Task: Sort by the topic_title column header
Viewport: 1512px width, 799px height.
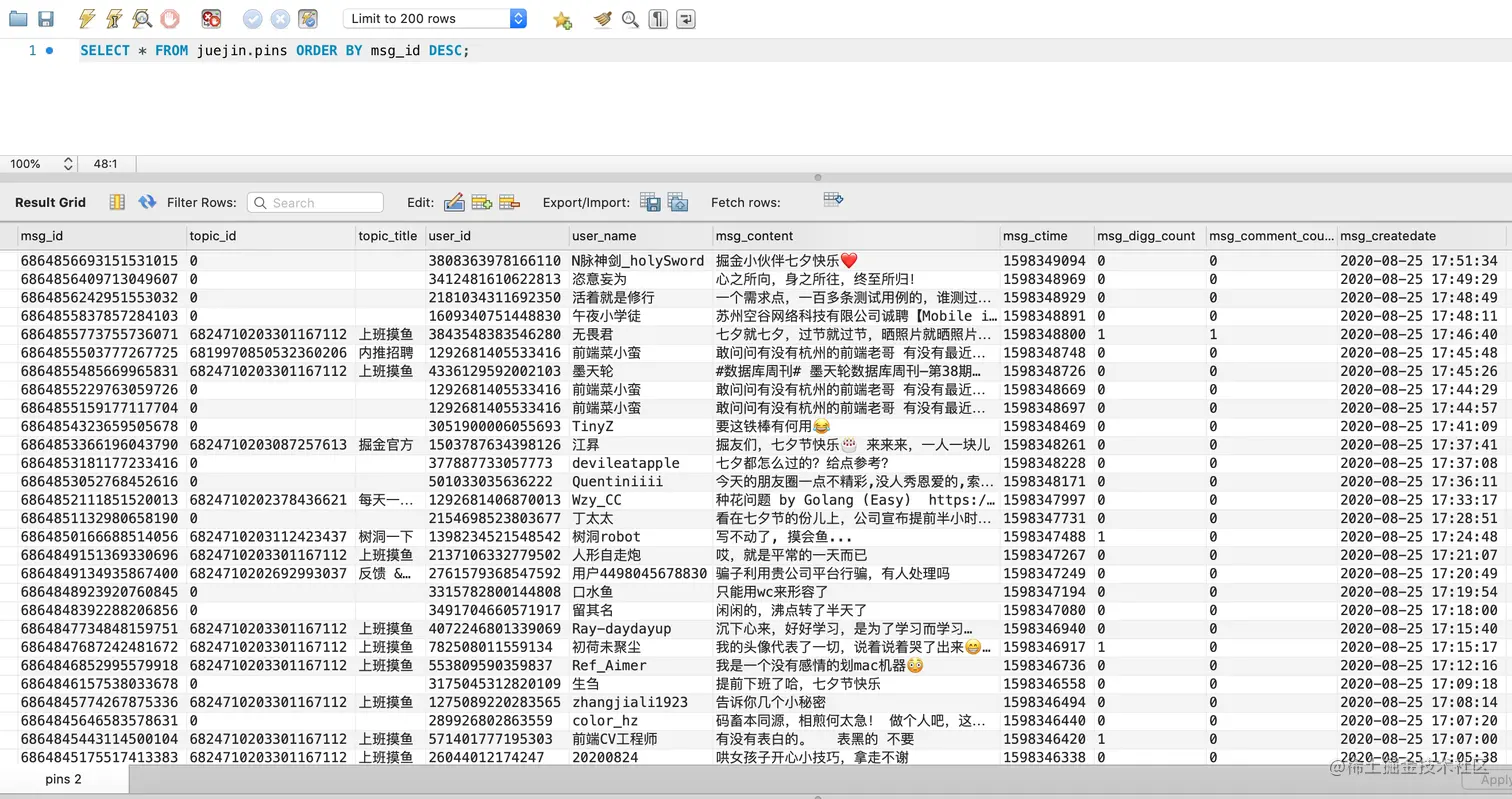Action: pyautogui.click(x=391, y=236)
